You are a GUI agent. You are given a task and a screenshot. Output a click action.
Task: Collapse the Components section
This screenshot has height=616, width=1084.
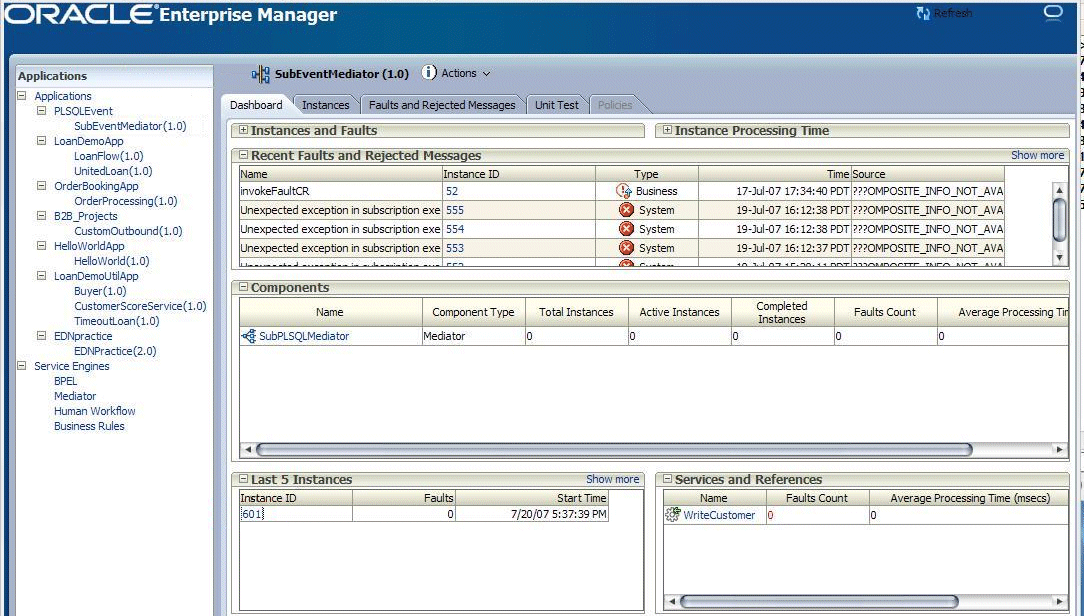point(243,287)
